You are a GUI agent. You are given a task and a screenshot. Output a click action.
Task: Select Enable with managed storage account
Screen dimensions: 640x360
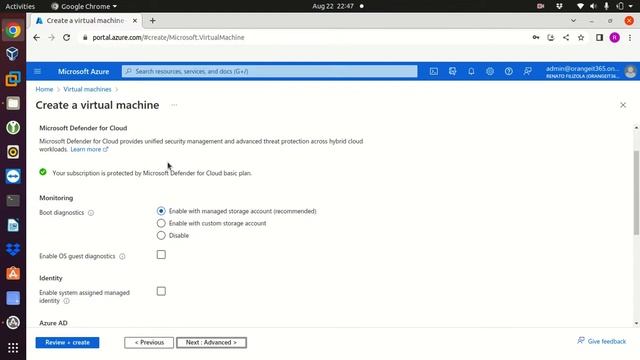tap(161, 211)
